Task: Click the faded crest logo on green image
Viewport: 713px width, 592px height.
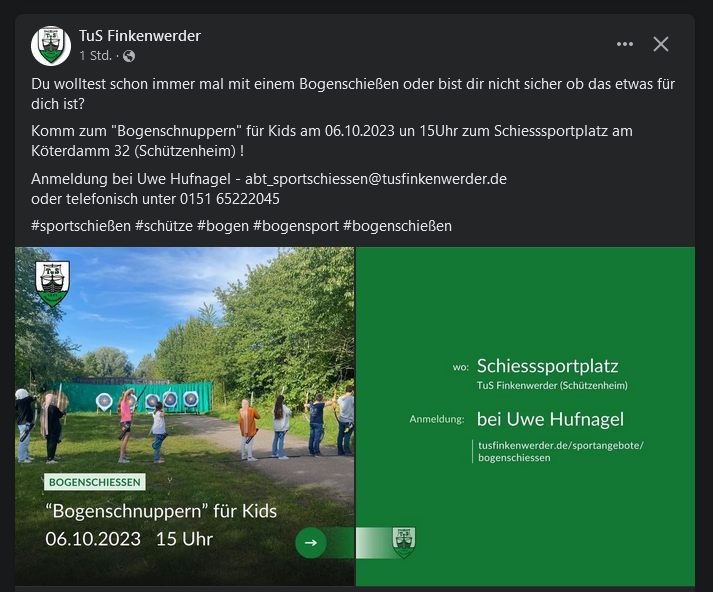Action: tap(404, 542)
